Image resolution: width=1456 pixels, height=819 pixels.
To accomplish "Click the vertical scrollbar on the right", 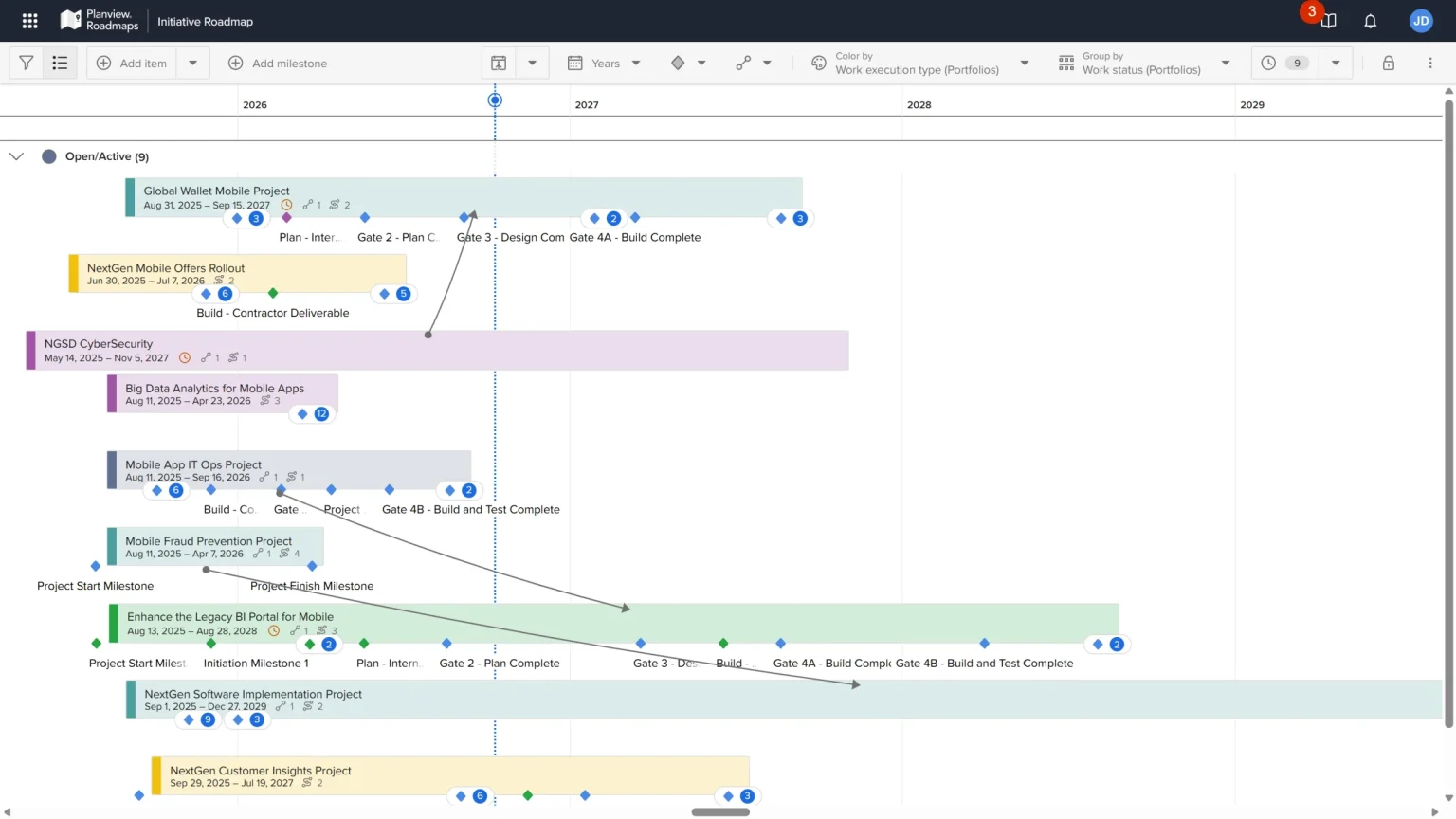I will [x=1448, y=414].
